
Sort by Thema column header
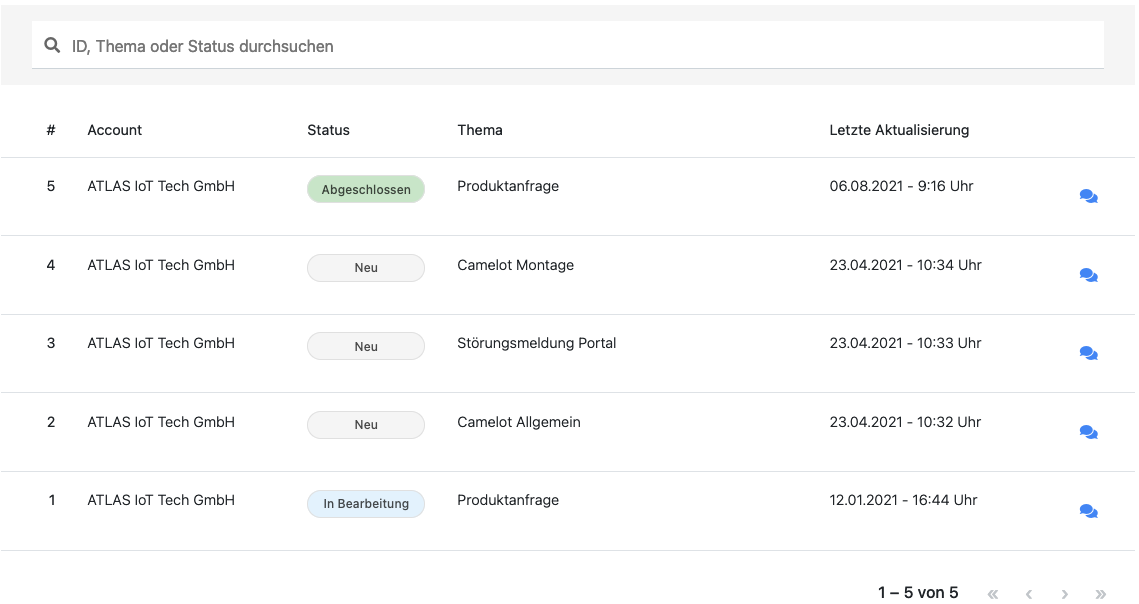click(480, 130)
